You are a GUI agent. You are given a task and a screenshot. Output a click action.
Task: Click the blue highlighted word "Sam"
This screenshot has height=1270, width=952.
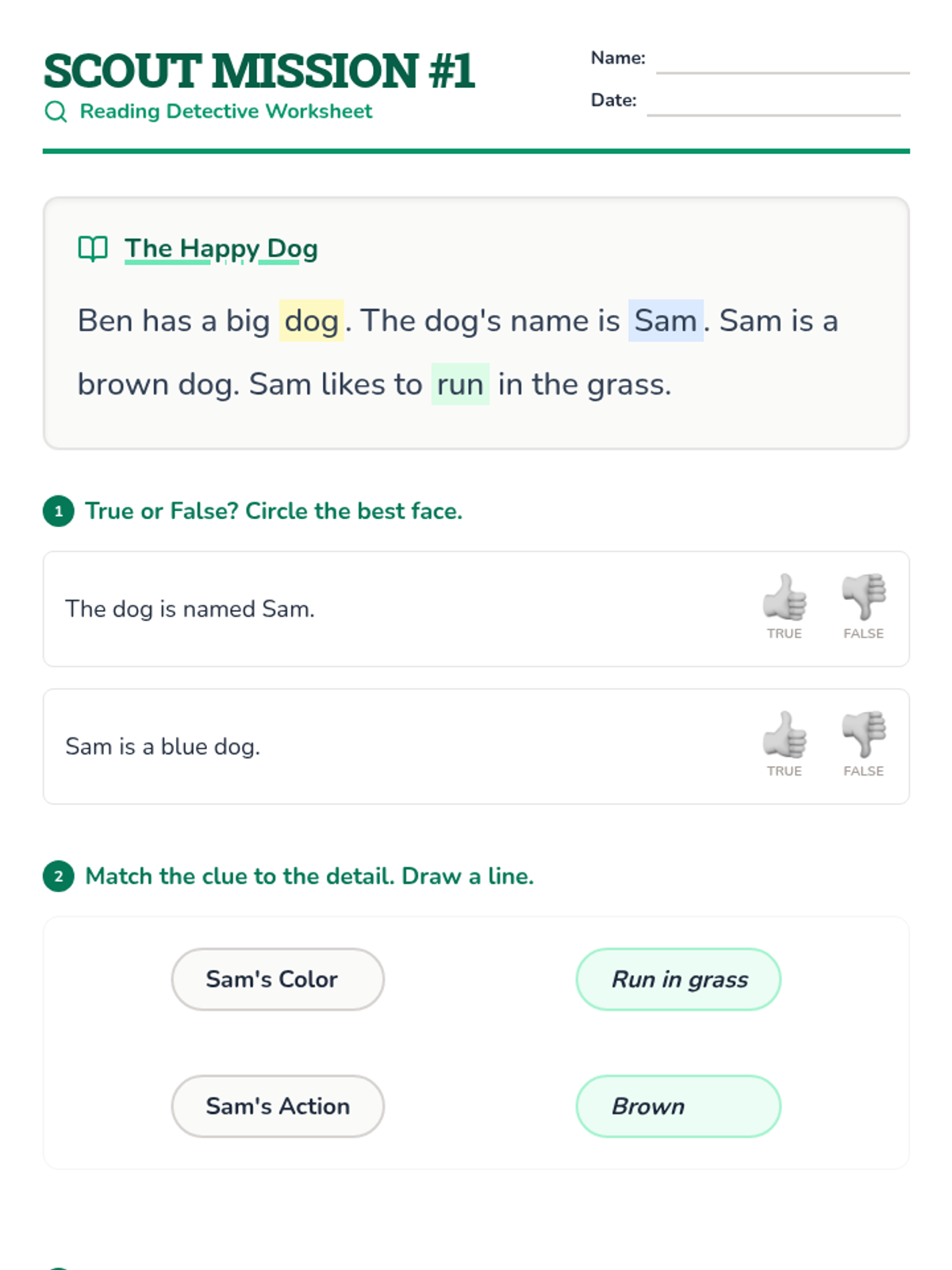[666, 321]
